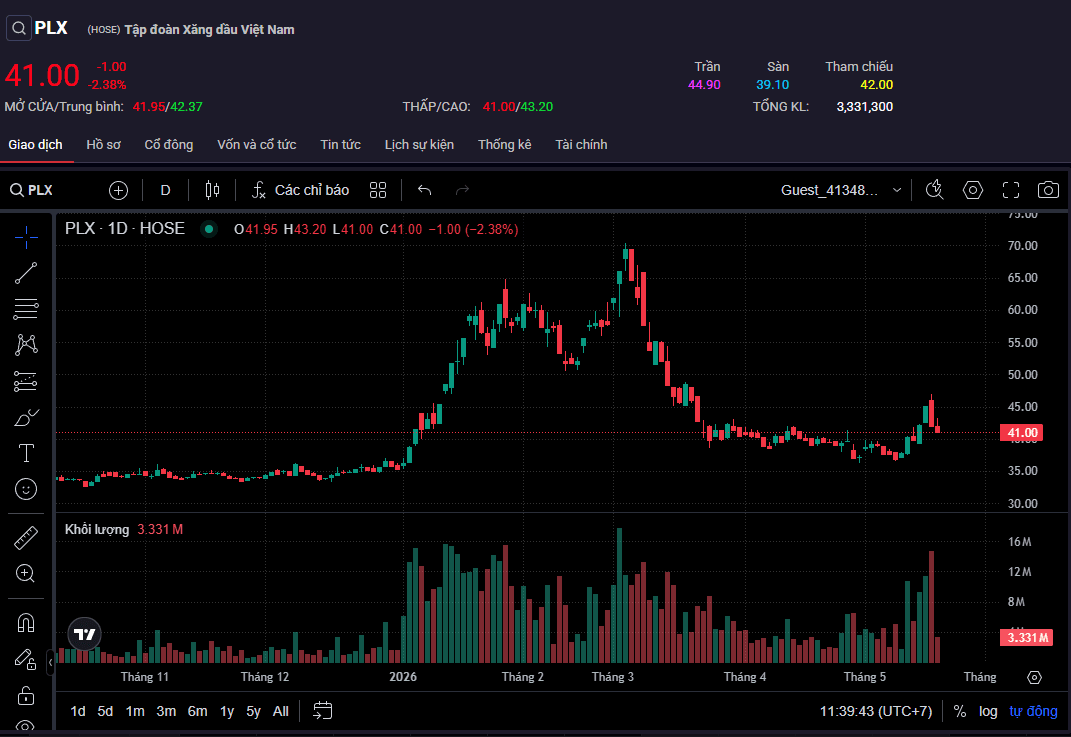Open indicator templates grid icon

(x=378, y=191)
